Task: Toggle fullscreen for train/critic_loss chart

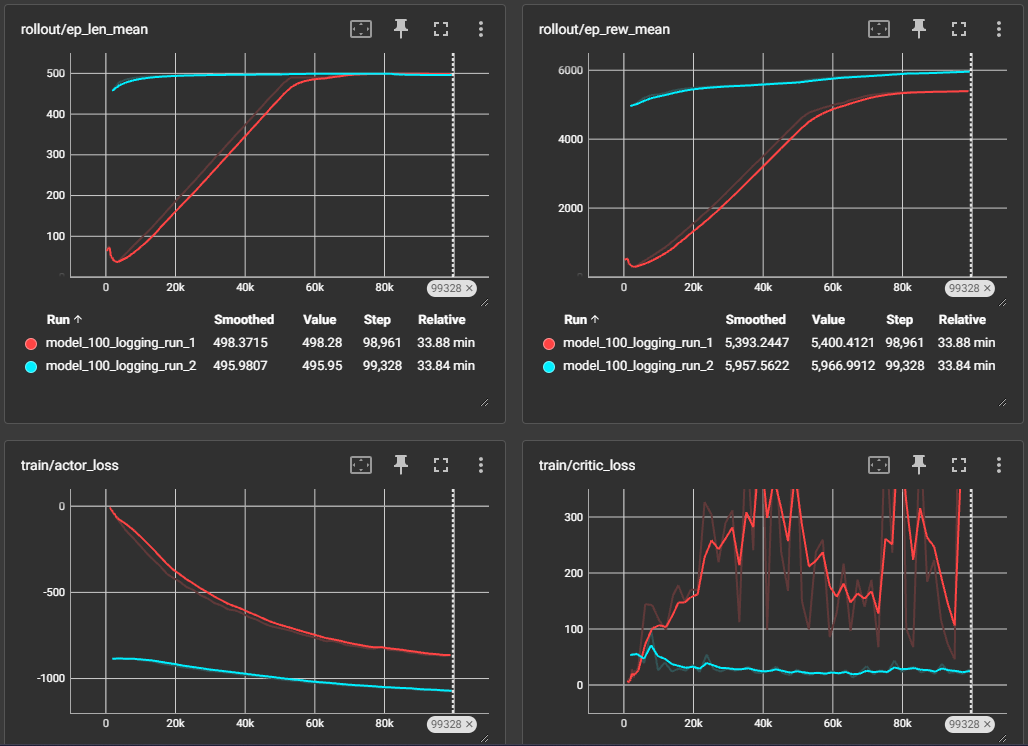Action: click(959, 465)
